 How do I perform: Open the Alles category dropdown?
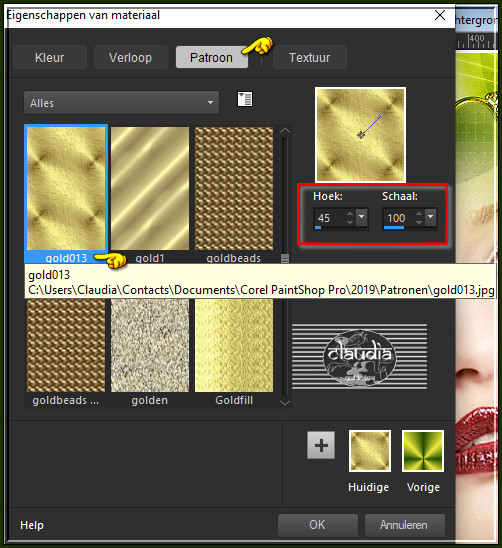point(121,103)
